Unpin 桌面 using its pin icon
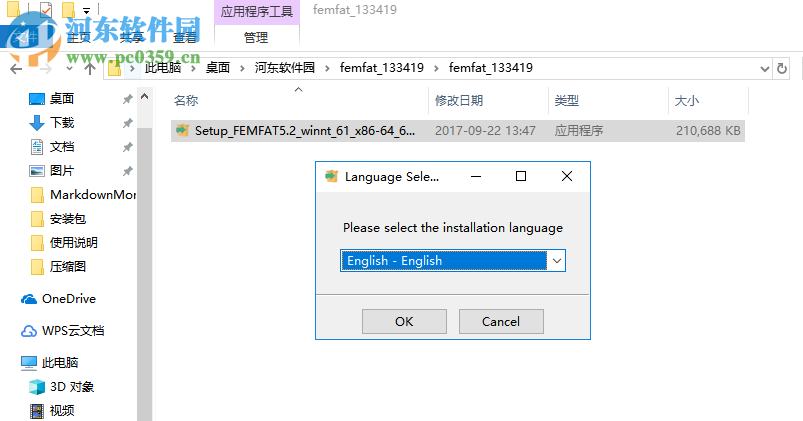 pyautogui.click(x=128, y=99)
